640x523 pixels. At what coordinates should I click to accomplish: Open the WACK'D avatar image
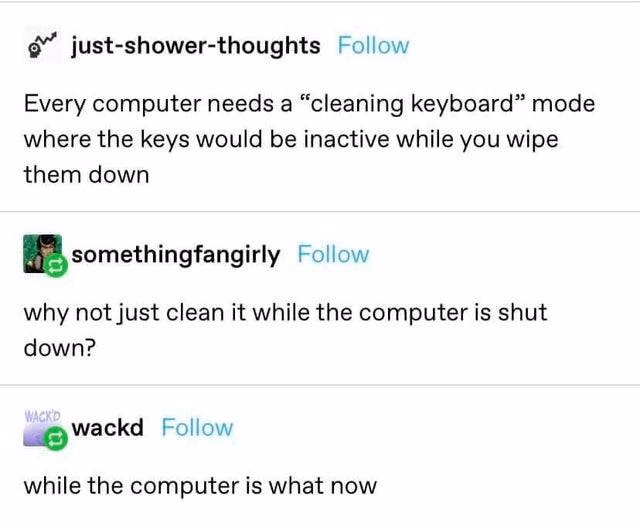42,427
